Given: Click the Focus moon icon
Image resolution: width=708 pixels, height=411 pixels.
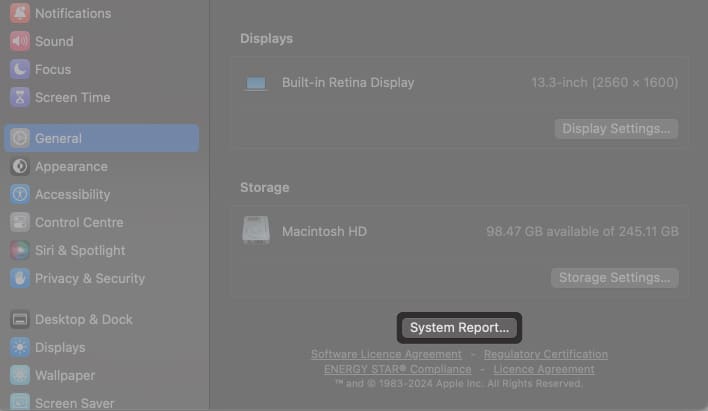Looking at the screenshot, I should [x=19, y=69].
